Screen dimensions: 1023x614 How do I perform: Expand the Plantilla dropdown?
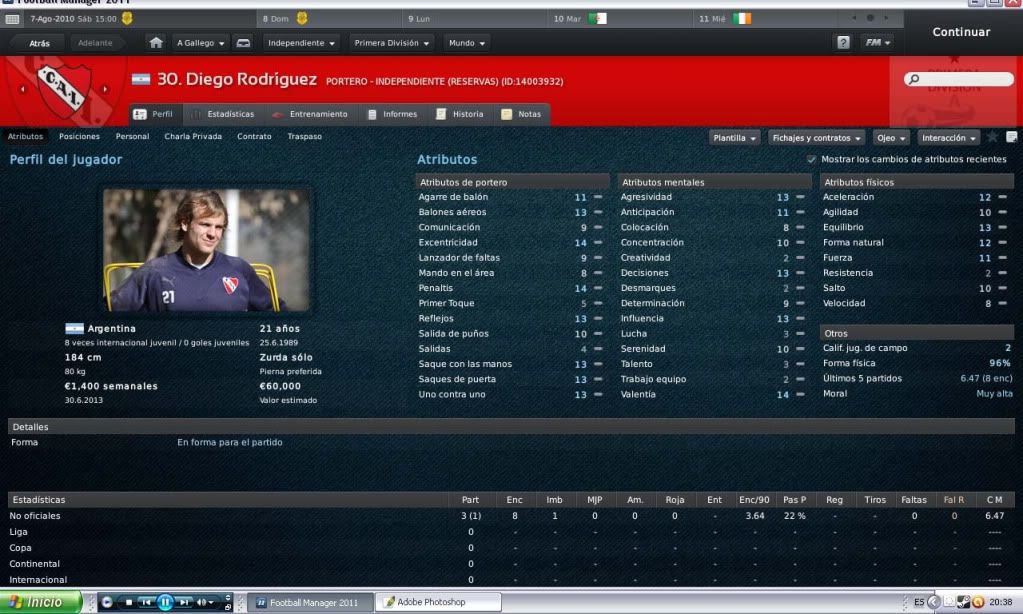(735, 138)
